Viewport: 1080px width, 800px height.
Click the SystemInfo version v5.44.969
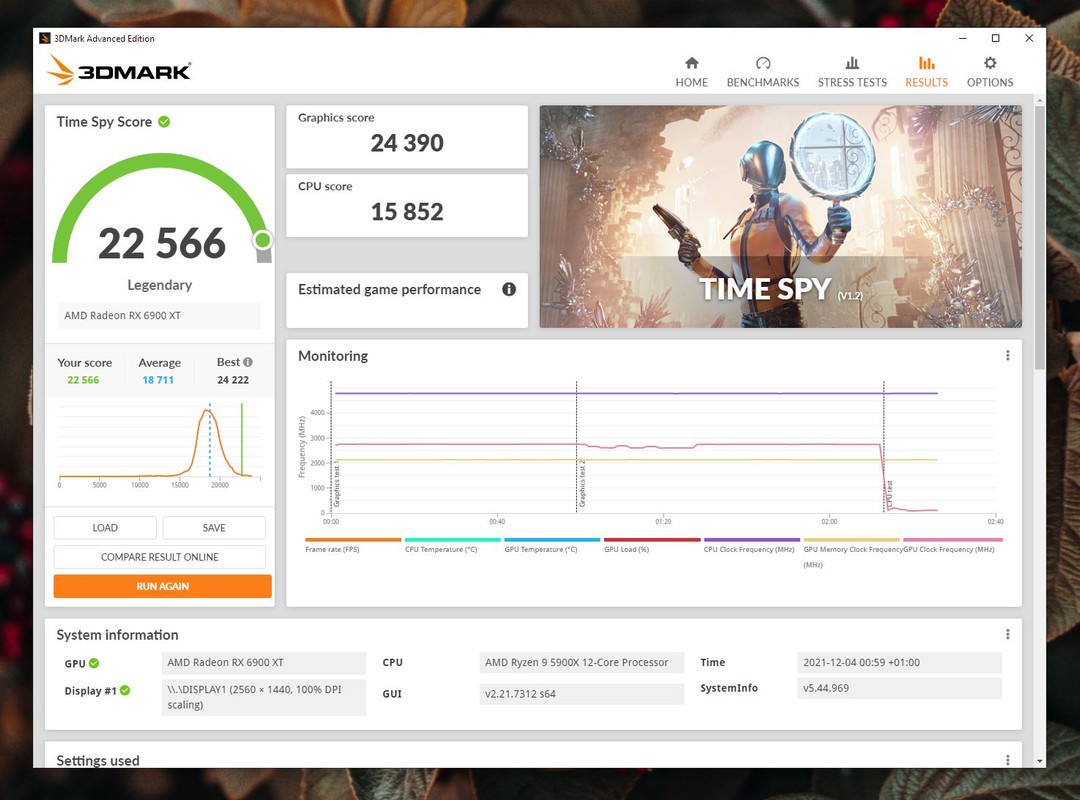(899, 688)
